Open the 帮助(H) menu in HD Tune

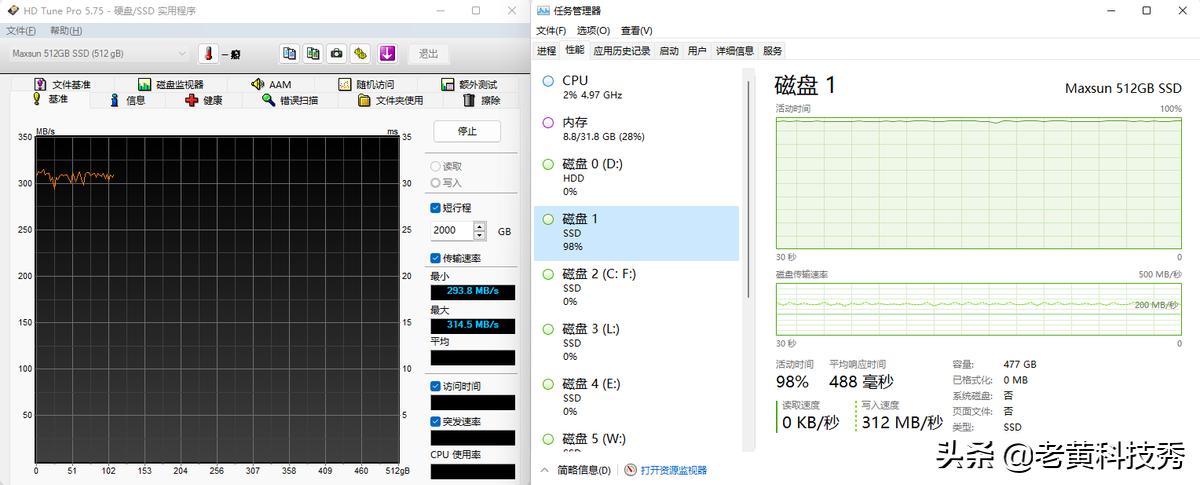point(66,31)
